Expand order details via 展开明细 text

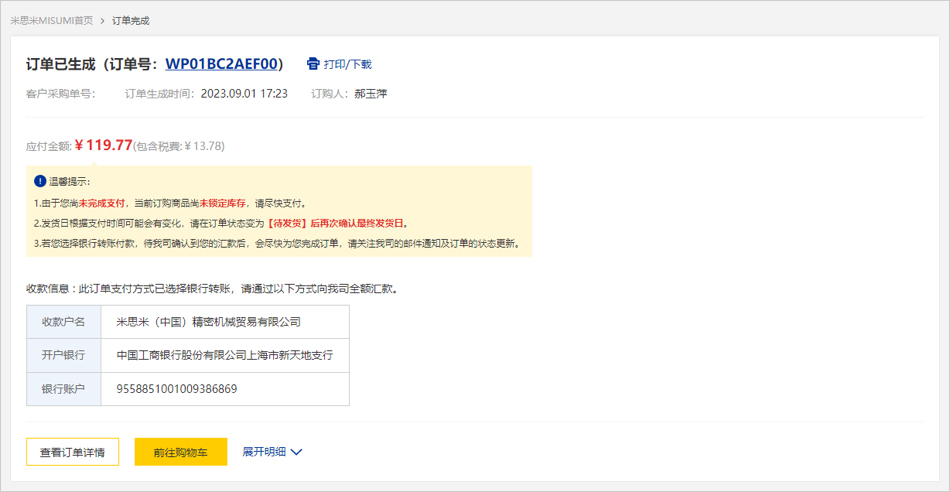click(x=264, y=452)
